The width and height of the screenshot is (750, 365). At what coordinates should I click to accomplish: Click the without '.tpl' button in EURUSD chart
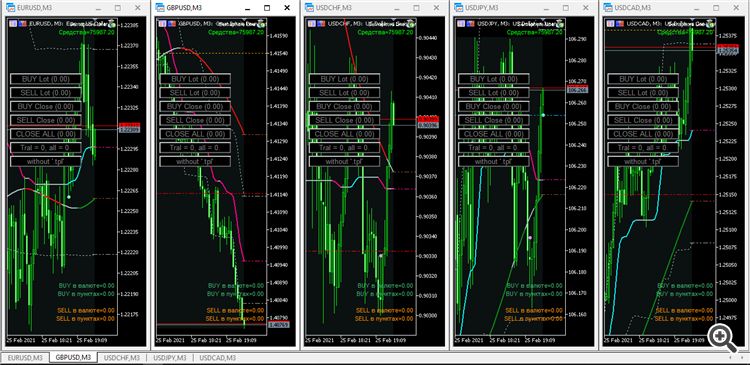click(46, 161)
